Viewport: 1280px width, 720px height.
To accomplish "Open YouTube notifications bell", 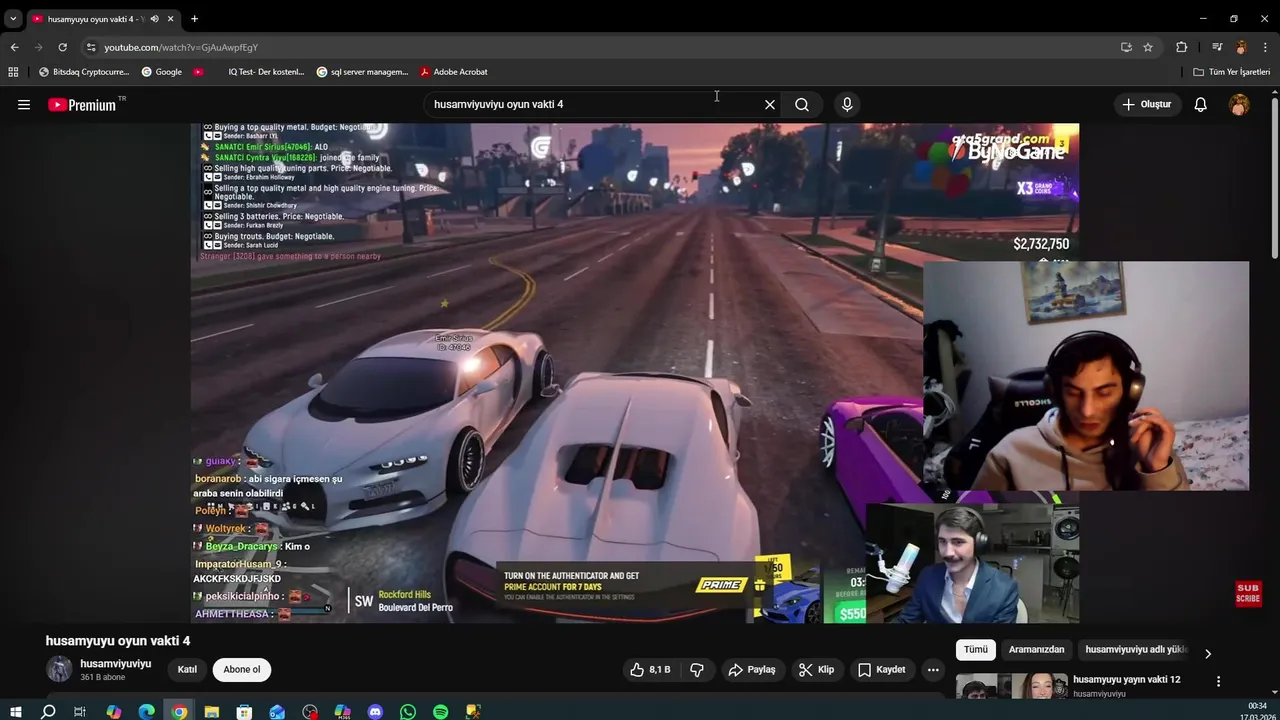I will 1201,104.
